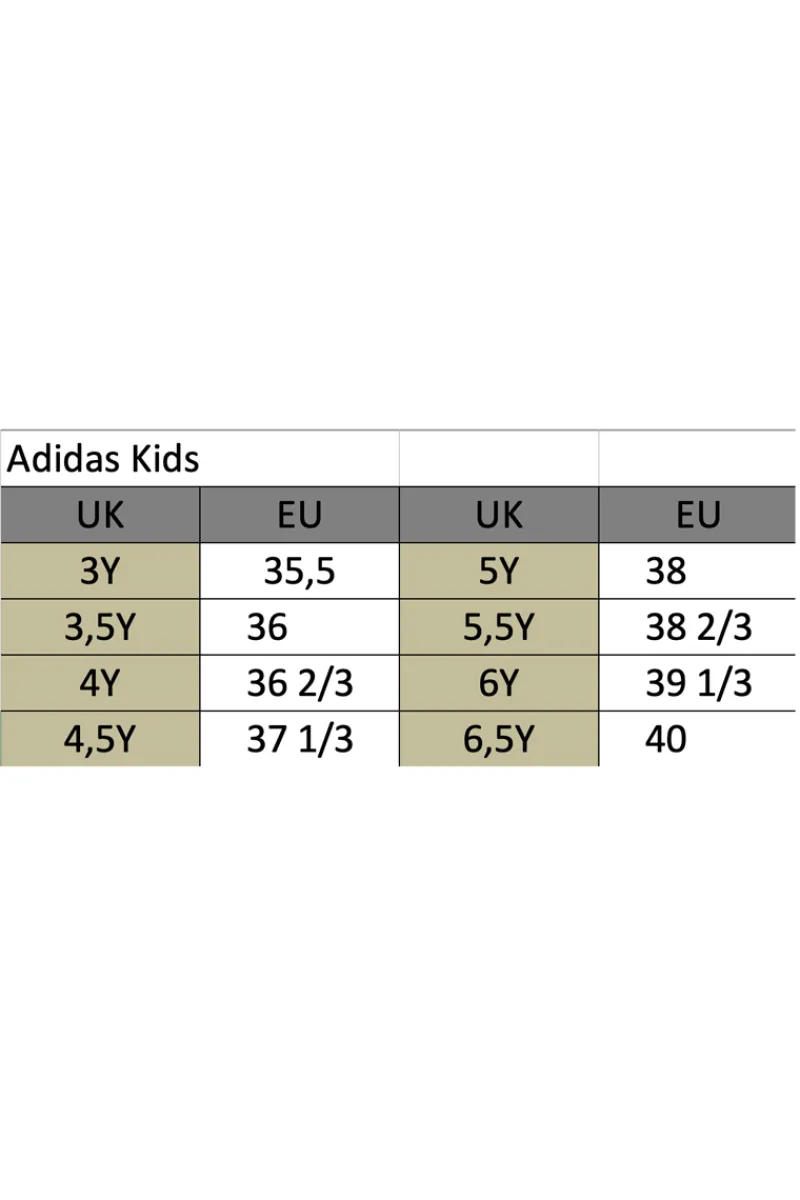Select the 38 2/3 cell
This screenshot has height=1200, width=800.
coord(698,627)
